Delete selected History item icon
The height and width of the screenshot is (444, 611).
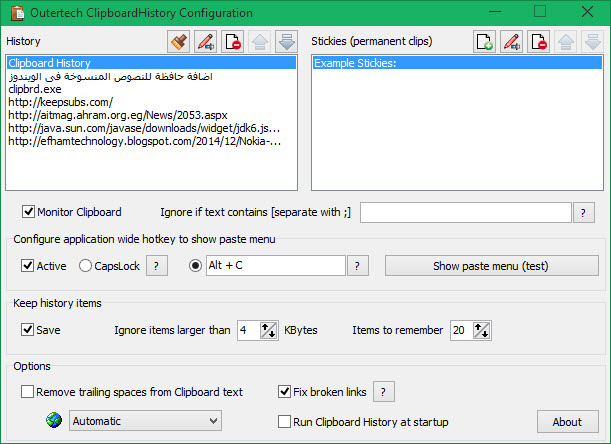coord(233,41)
